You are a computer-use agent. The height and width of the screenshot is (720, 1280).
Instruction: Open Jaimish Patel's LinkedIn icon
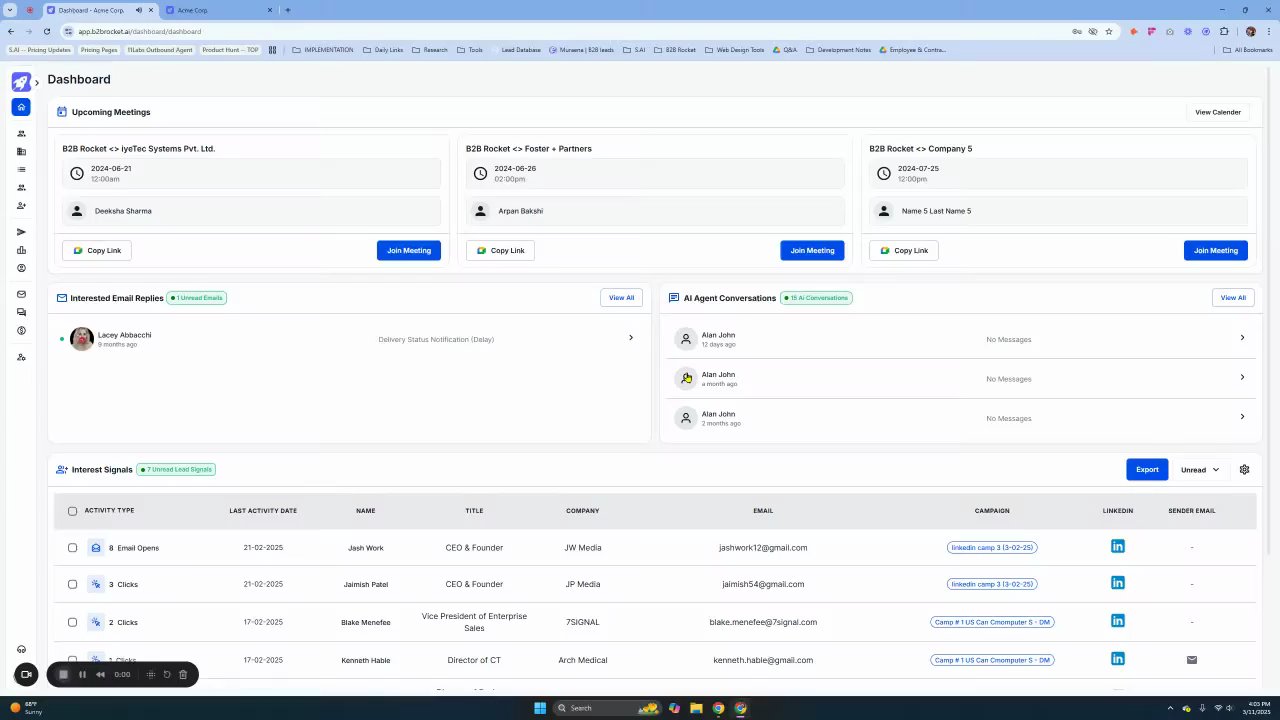[x=1118, y=583]
